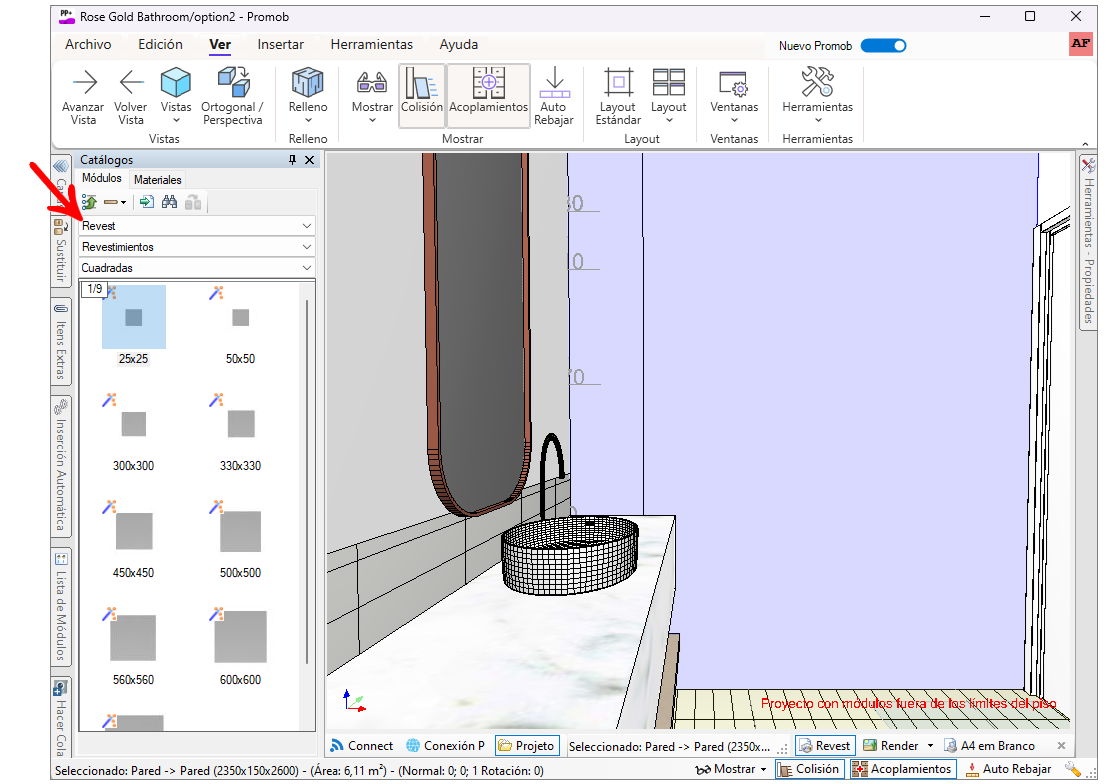The height and width of the screenshot is (784, 1106).
Task: Click the catalog tree up-arrow icon
Action: (90, 202)
